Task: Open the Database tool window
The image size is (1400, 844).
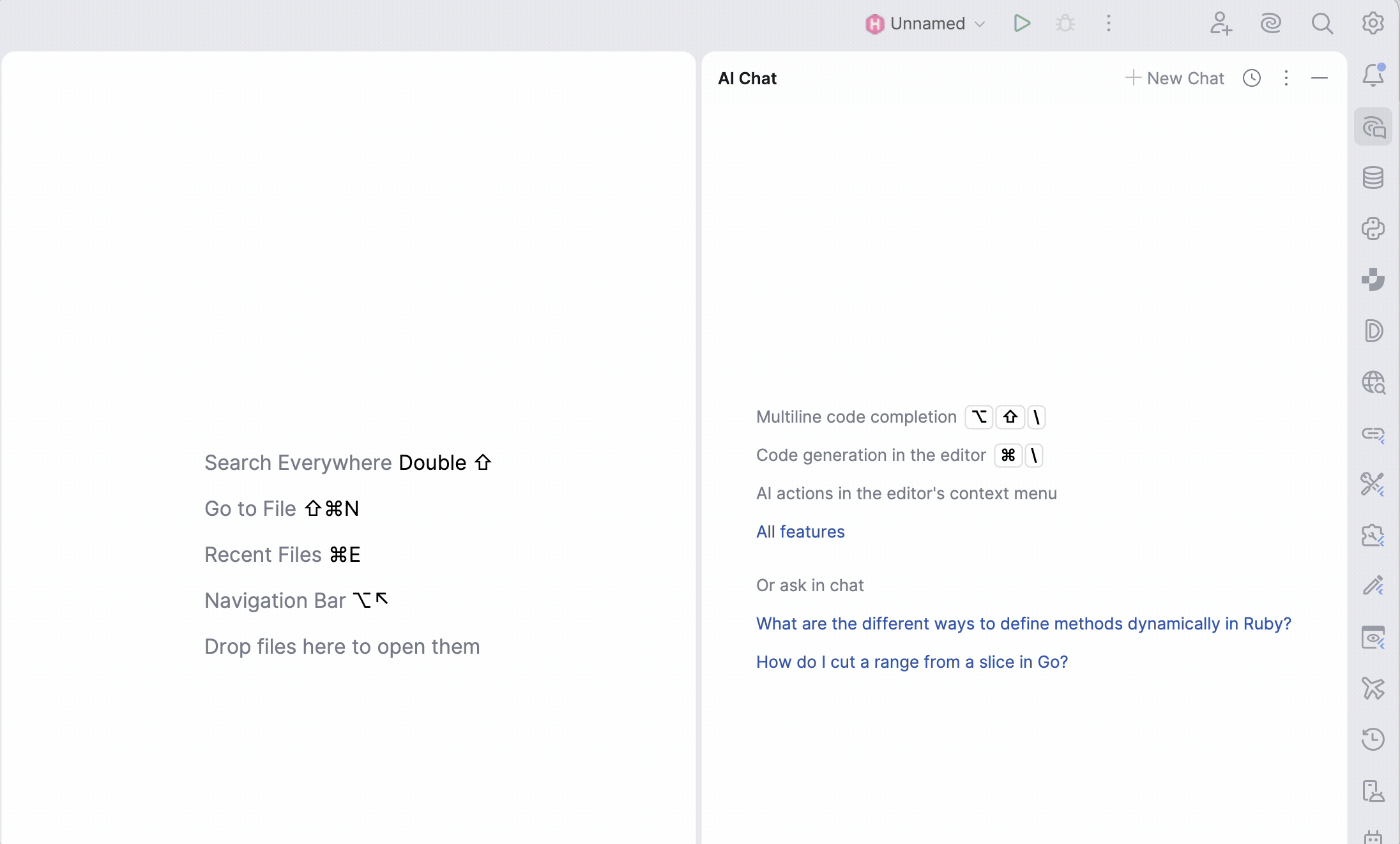Action: tap(1373, 177)
